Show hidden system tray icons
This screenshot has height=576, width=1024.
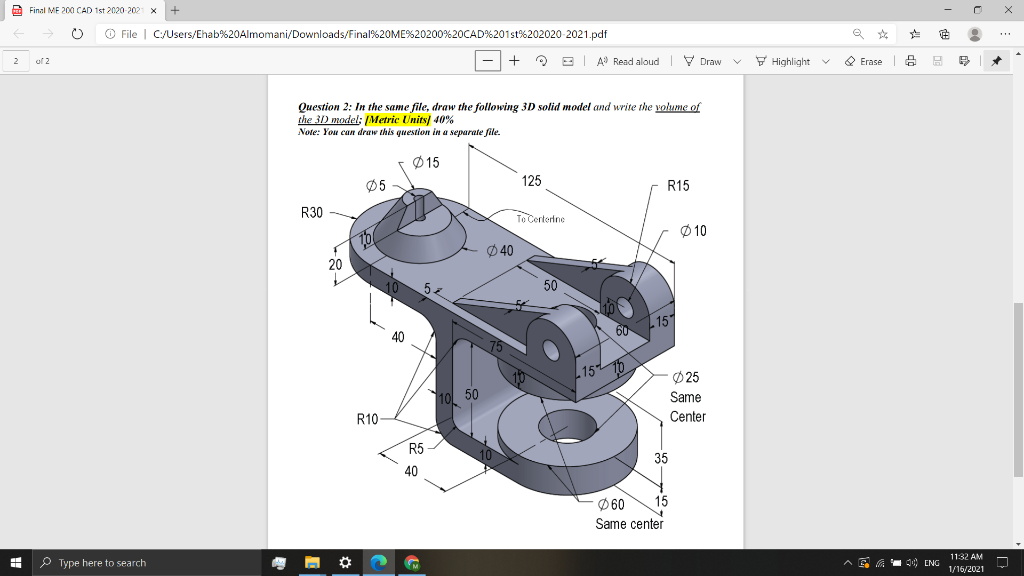[847, 563]
